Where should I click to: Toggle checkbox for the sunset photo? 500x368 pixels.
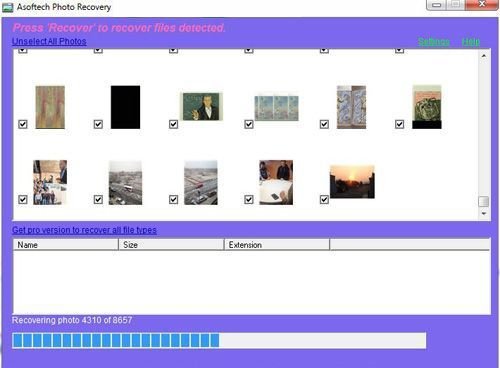[324, 200]
